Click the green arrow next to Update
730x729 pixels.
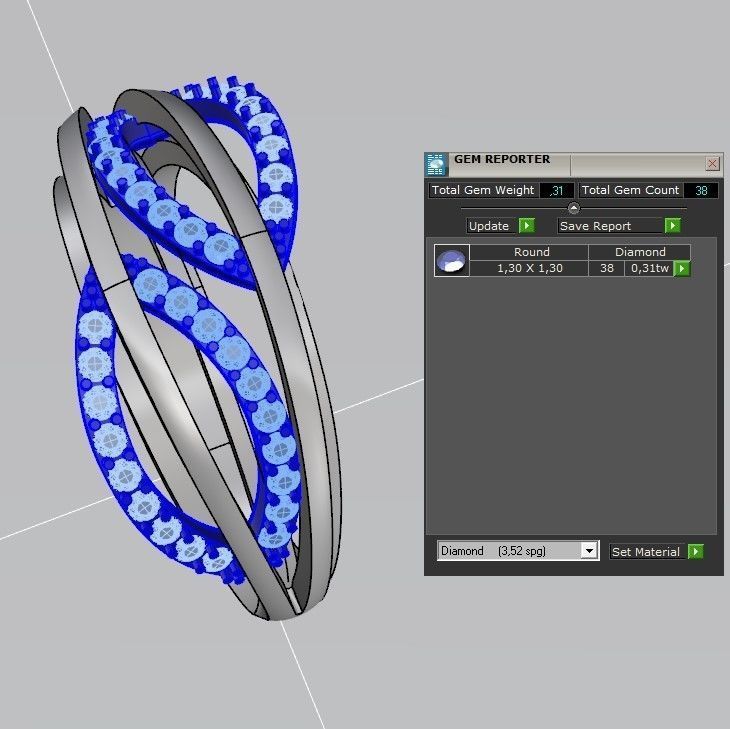[x=527, y=225]
